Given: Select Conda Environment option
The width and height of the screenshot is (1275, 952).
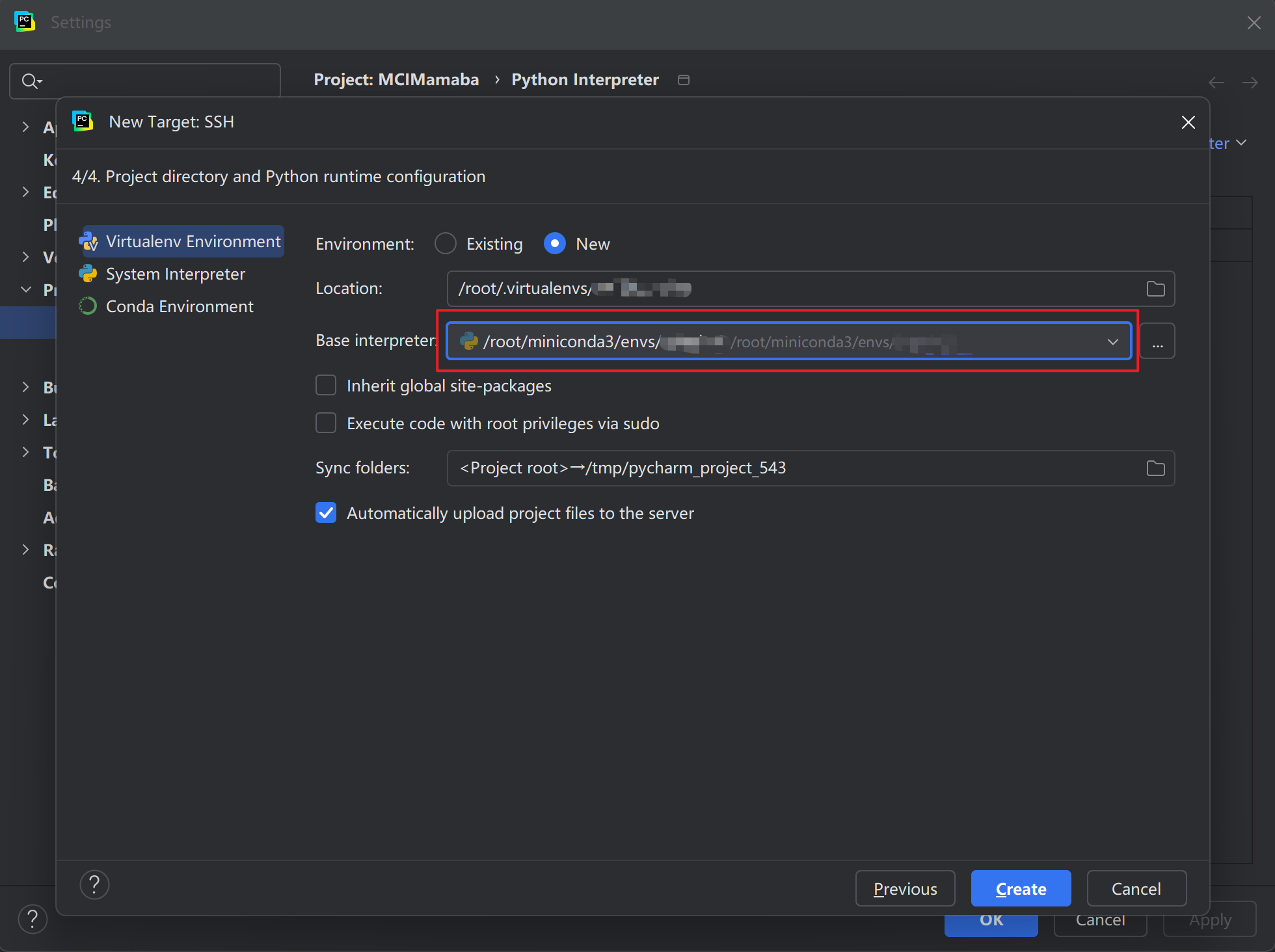Looking at the screenshot, I should point(167,306).
